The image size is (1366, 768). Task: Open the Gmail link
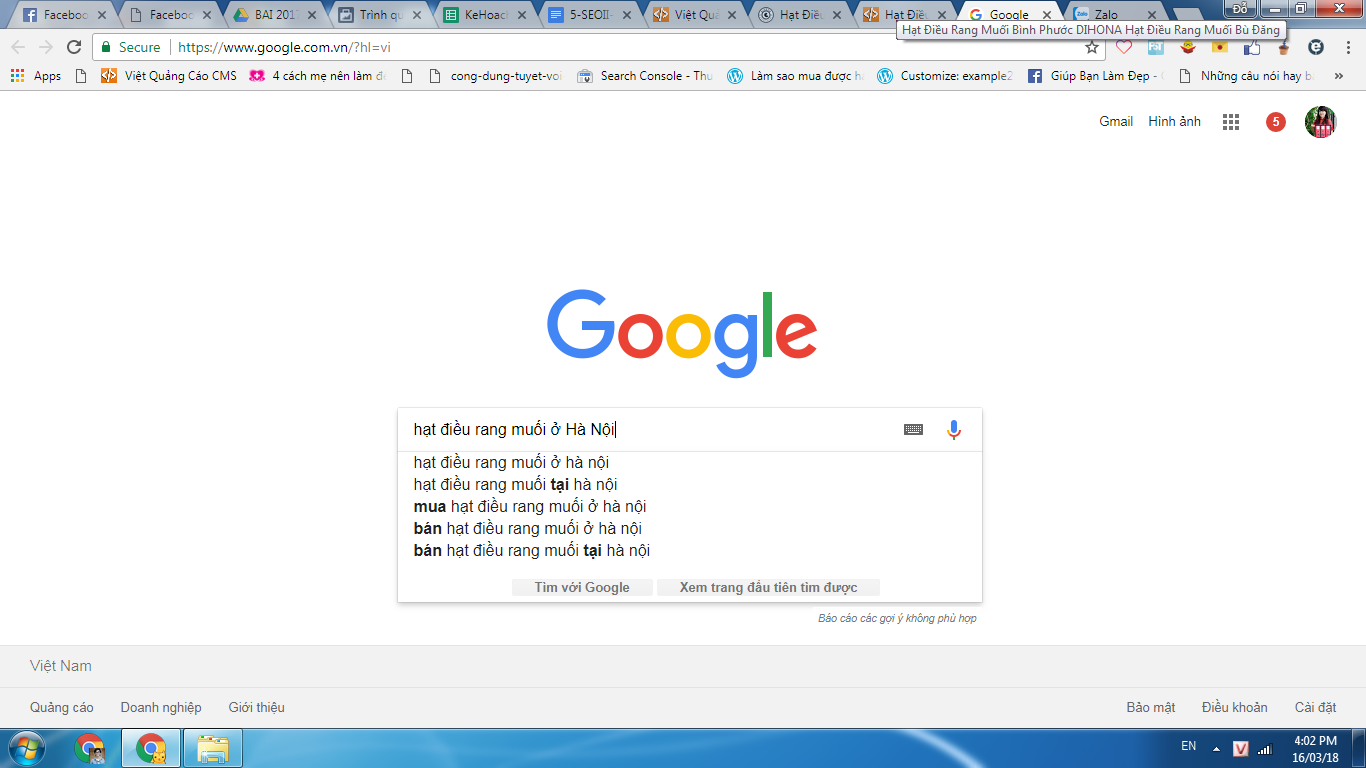coord(1116,122)
